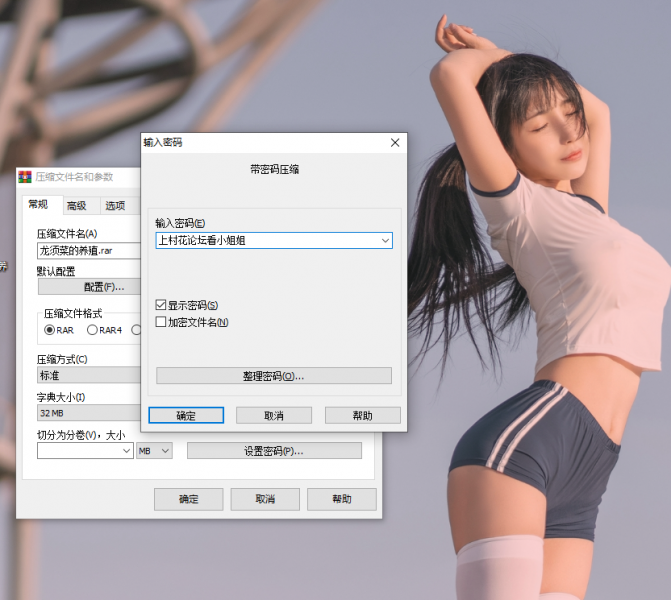This screenshot has height=600, width=671.
Task: Open the 压缩方式 标准 dropdown
Action: click(88, 375)
